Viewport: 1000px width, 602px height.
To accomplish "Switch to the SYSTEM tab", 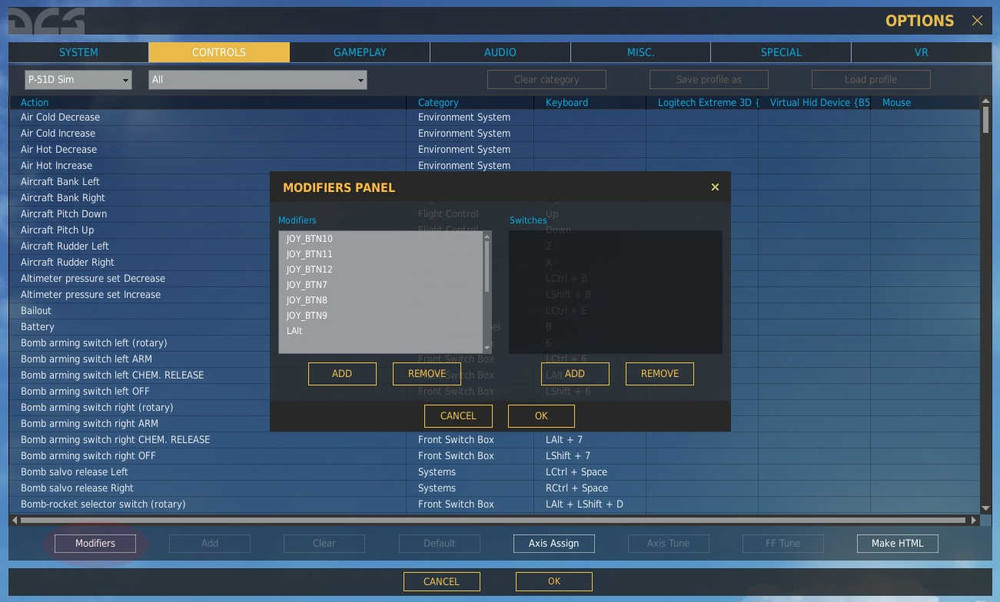I will (x=78, y=52).
